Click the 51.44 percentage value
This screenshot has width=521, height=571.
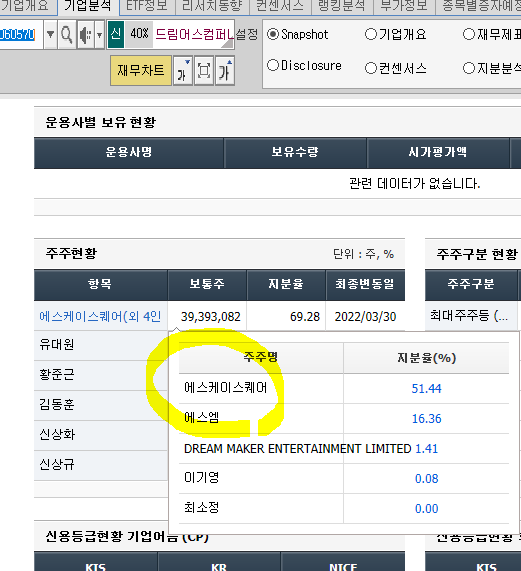coord(426,389)
